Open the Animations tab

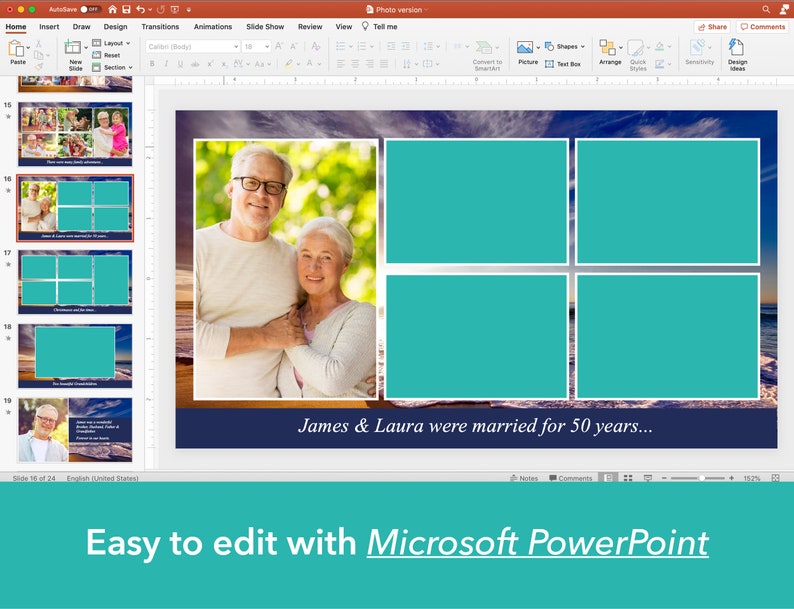pyautogui.click(x=213, y=27)
